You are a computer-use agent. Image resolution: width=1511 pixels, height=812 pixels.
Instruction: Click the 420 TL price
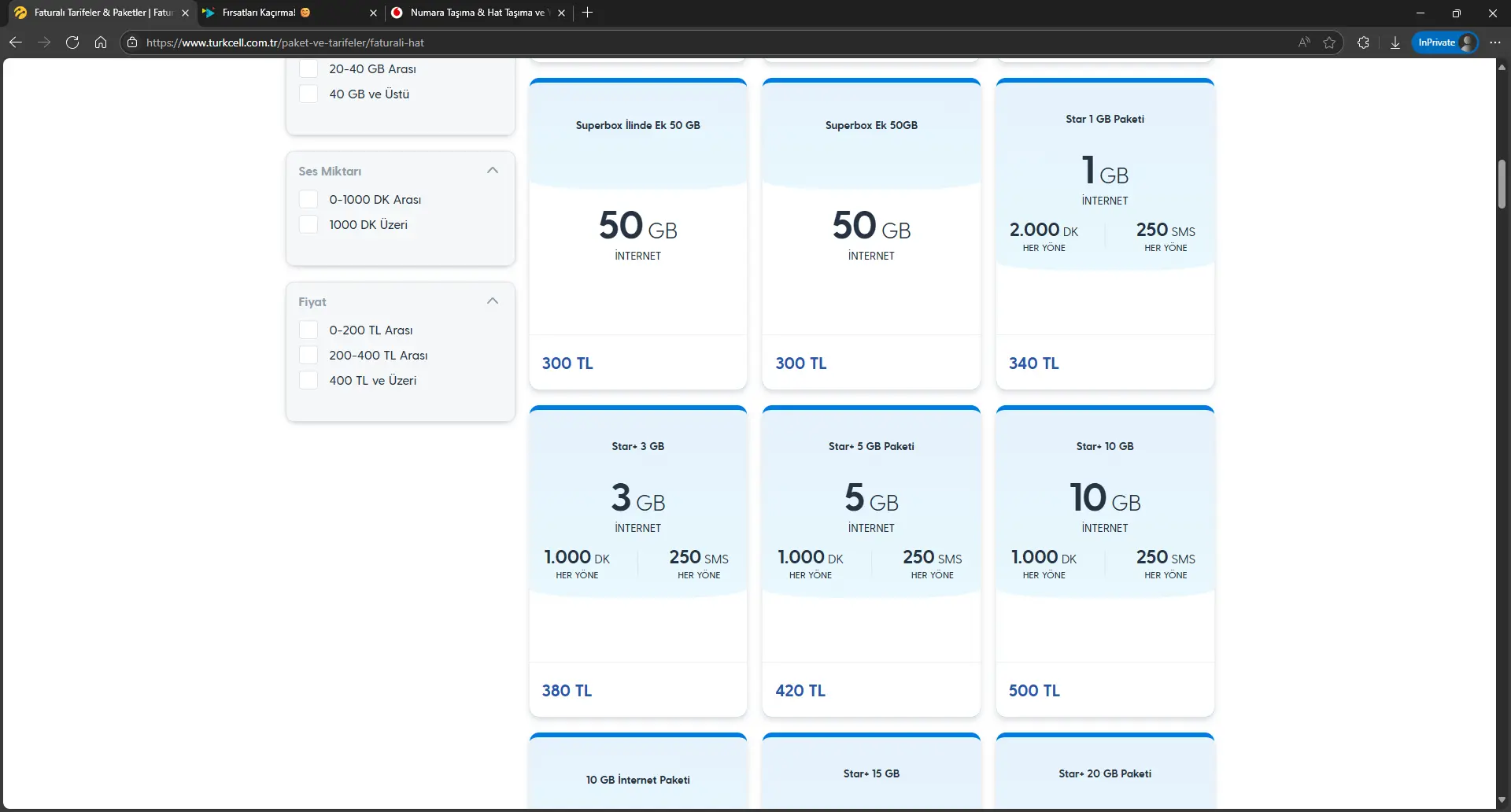pos(800,691)
